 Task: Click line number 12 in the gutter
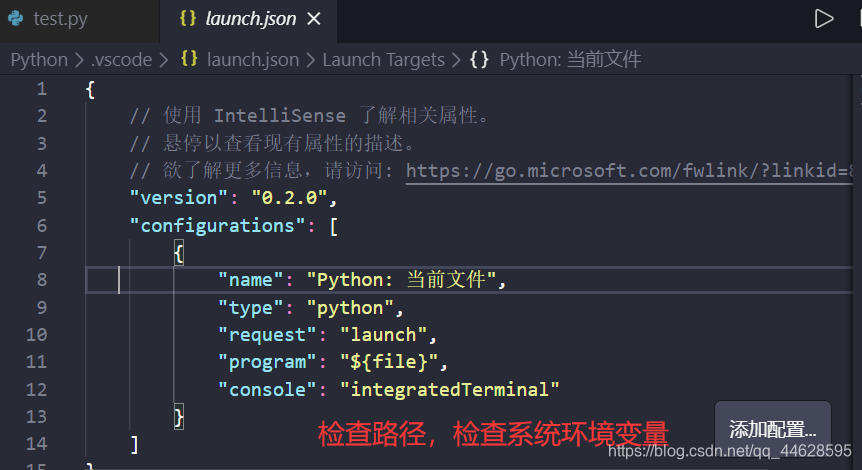[x=36, y=390]
